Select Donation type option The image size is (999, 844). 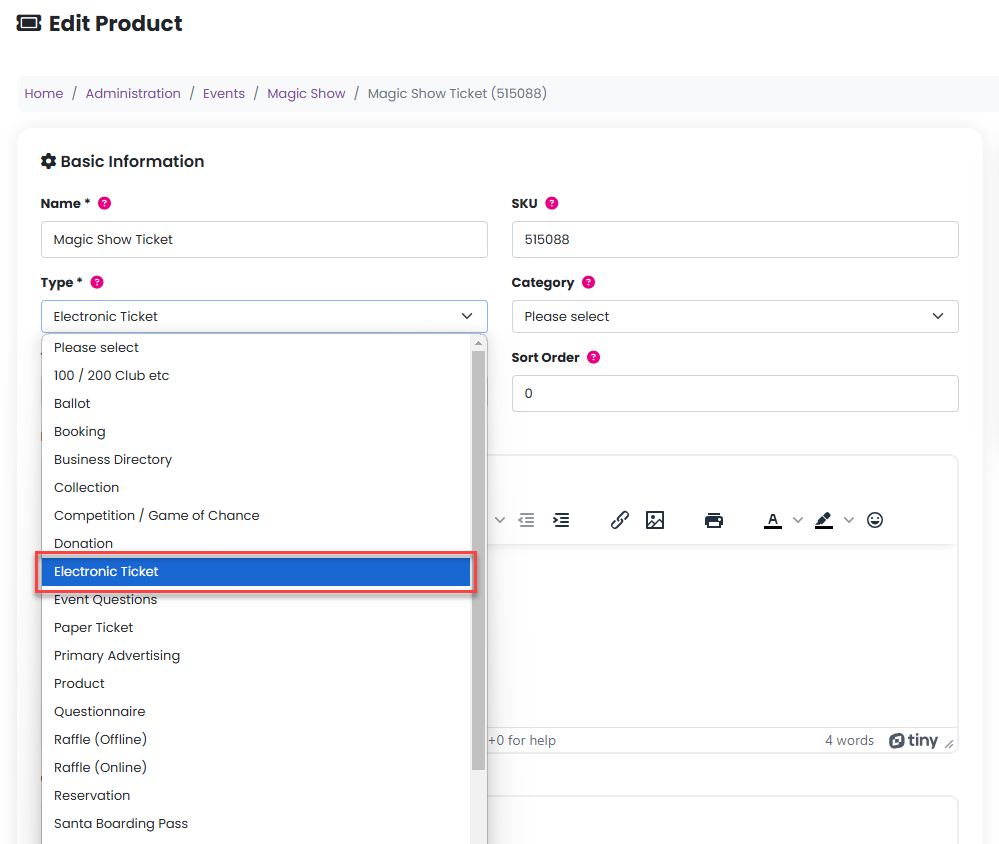[256, 544]
